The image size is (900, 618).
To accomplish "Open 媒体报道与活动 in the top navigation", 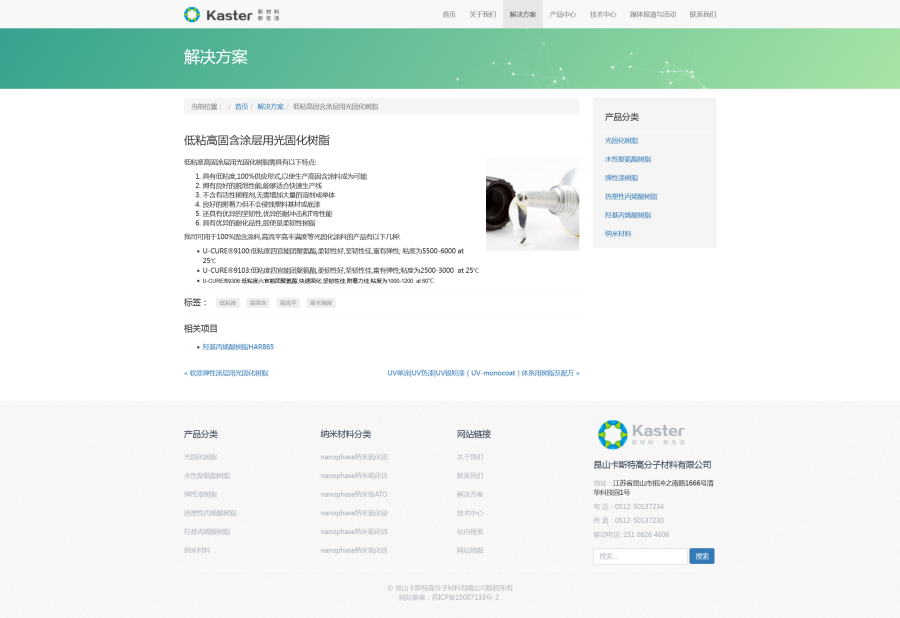I will pyautogui.click(x=652, y=15).
